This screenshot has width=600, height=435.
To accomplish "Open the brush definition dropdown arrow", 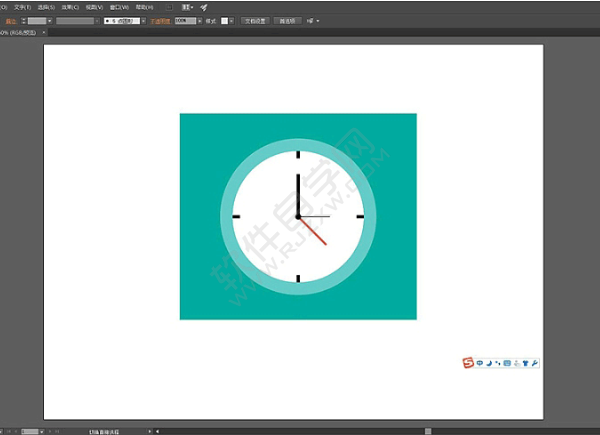I will (143, 21).
